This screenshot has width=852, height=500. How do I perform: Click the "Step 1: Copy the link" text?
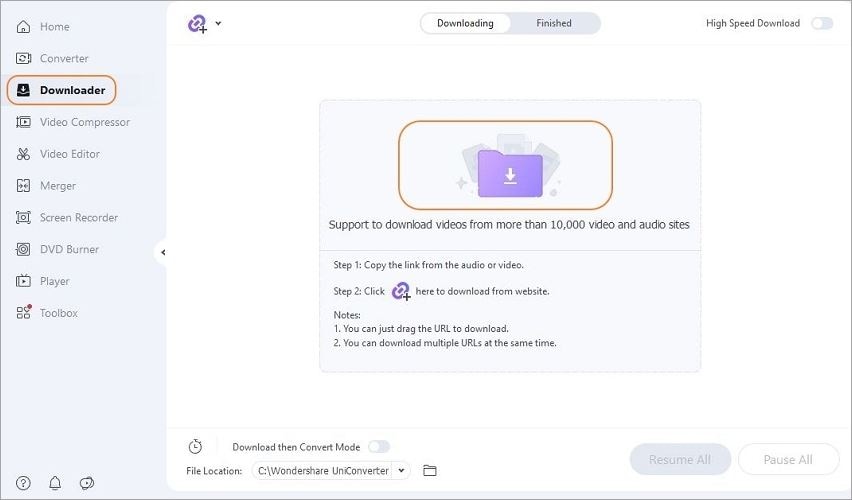(429, 265)
